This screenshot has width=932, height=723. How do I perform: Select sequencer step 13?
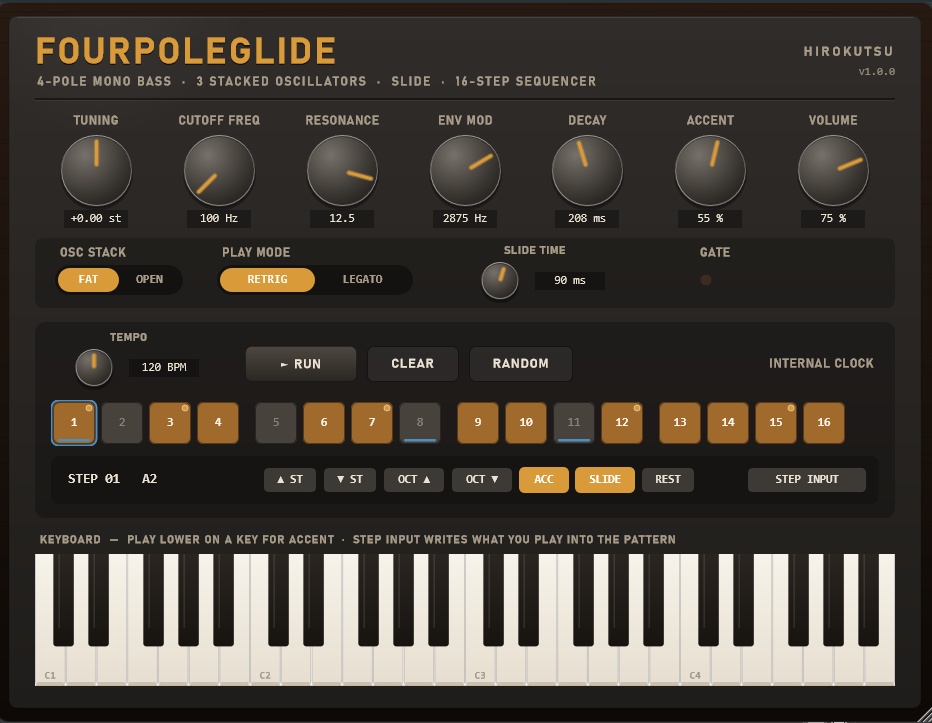click(x=680, y=423)
